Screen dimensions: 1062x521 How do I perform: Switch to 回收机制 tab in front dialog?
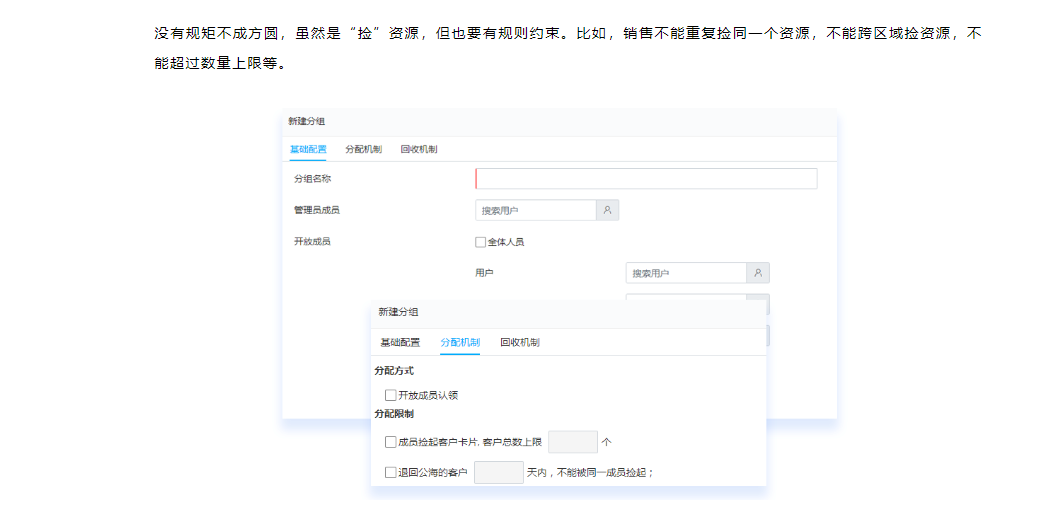point(520,342)
